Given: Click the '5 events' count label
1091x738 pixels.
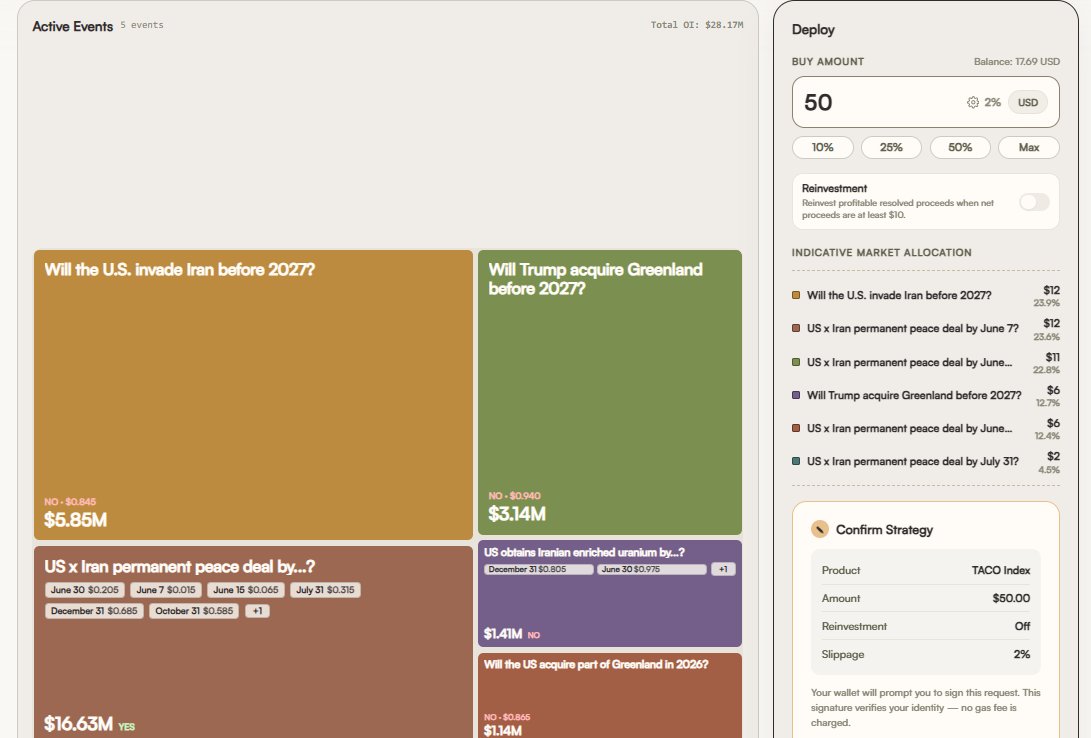Looking at the screenshot, I should point(142,25).
